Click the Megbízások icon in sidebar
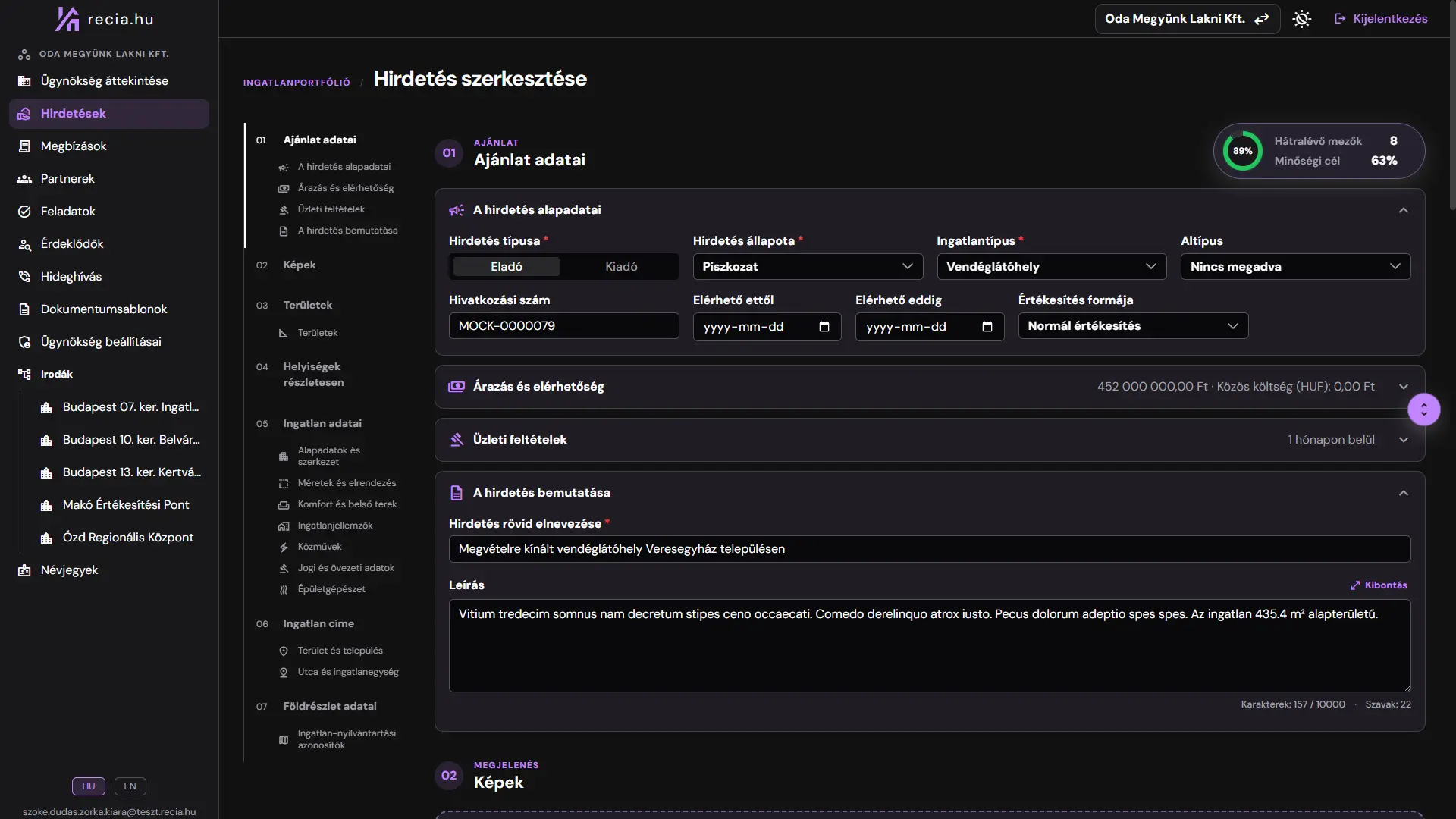The image size is (1456, 819). [x=24, y=146]
